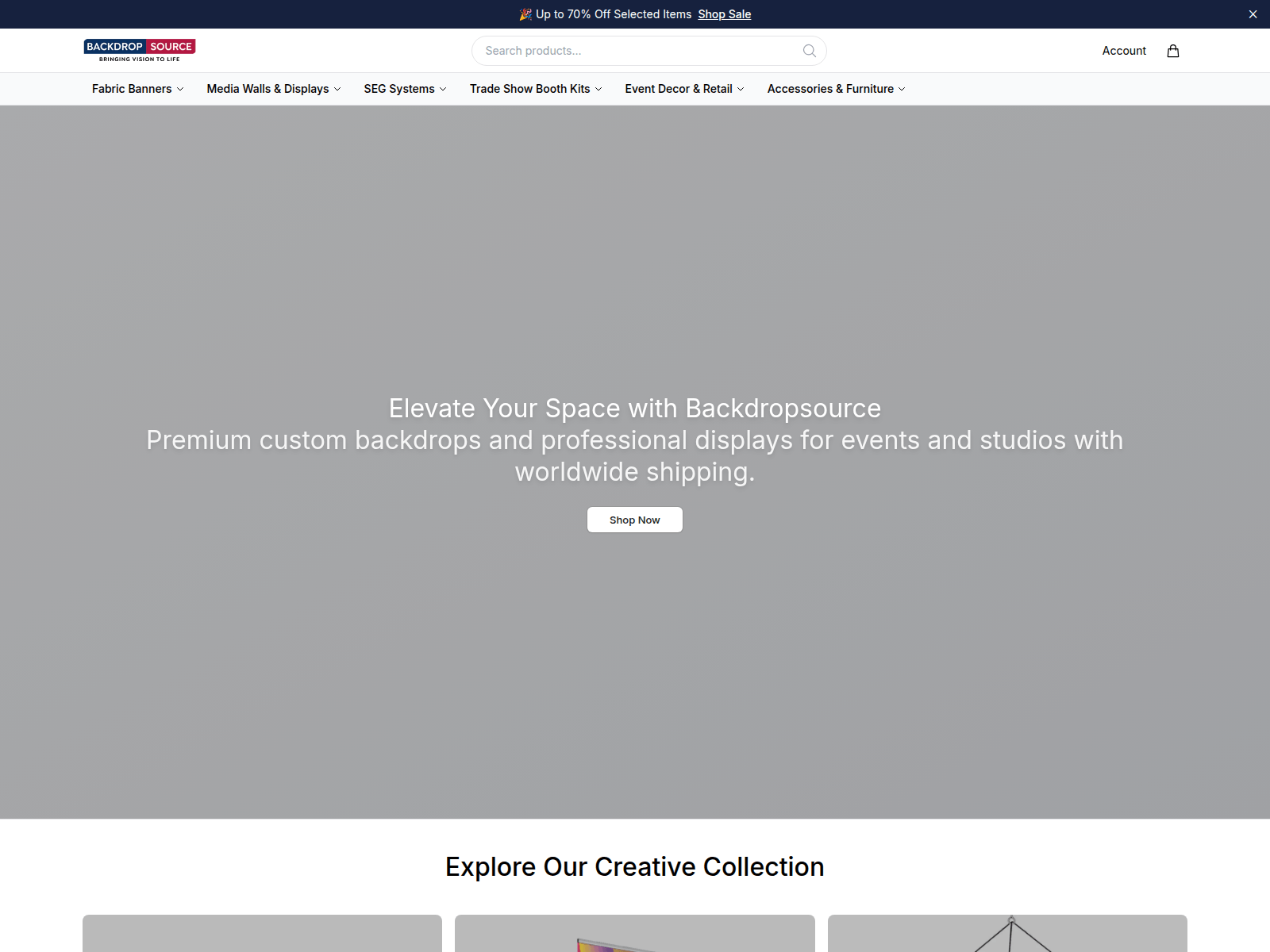Screen dimensions: 1270x952
Task: Open the SEG Systems dropdown
Action: click(x=405, y=89)
